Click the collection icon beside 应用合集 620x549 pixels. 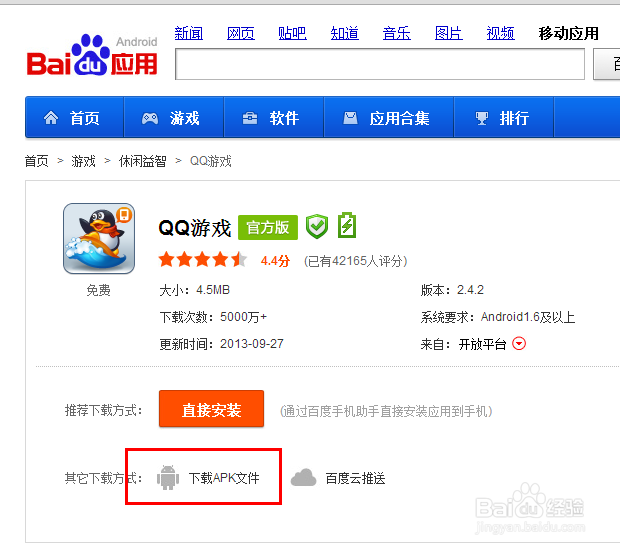350,118
